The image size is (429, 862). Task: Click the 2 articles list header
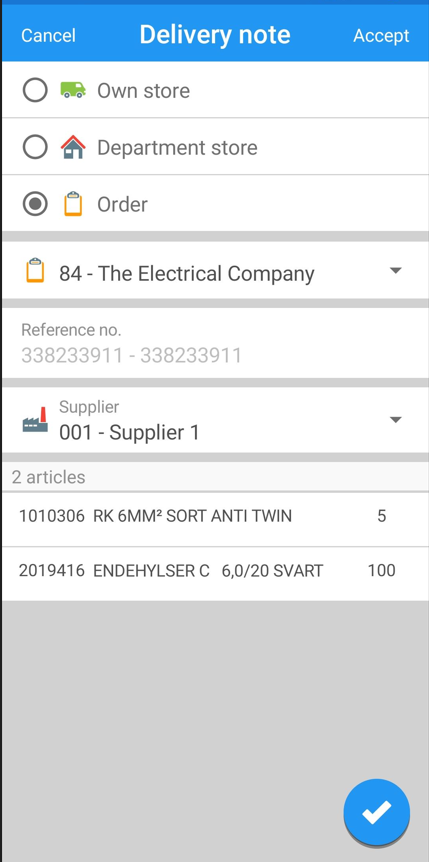click(x=215, y=477)
